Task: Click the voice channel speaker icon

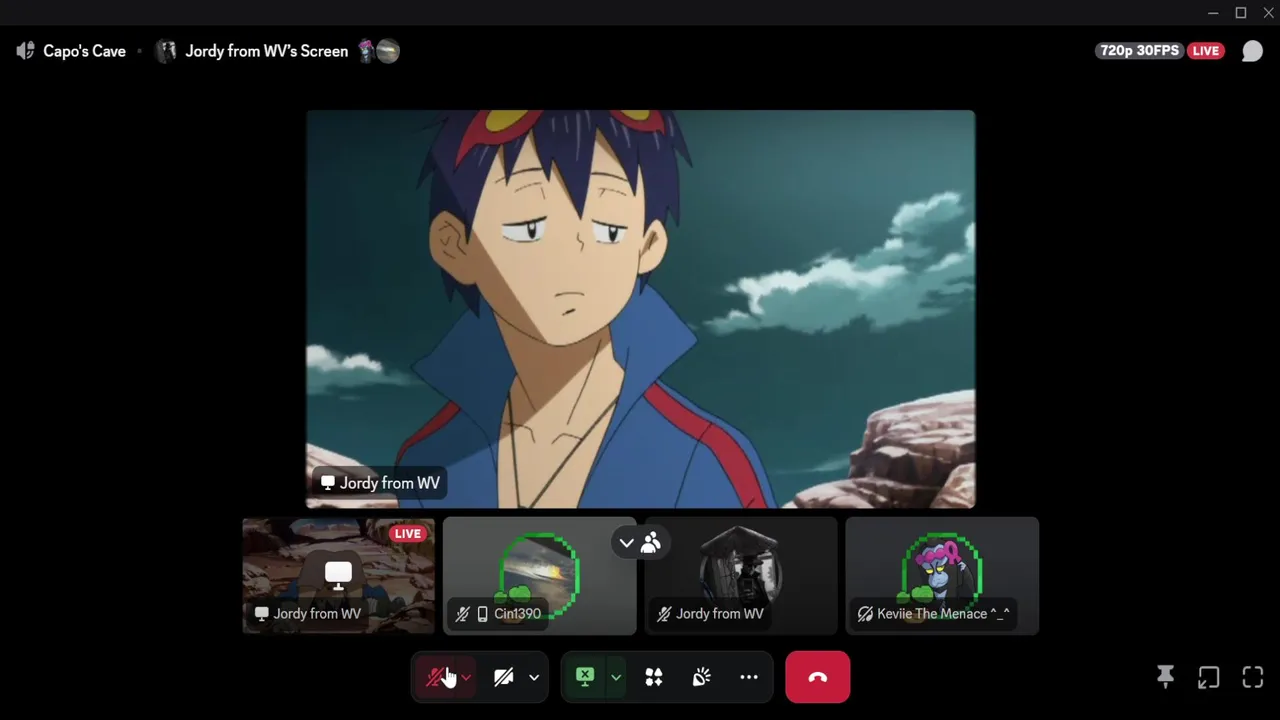Action: point(25,51)
